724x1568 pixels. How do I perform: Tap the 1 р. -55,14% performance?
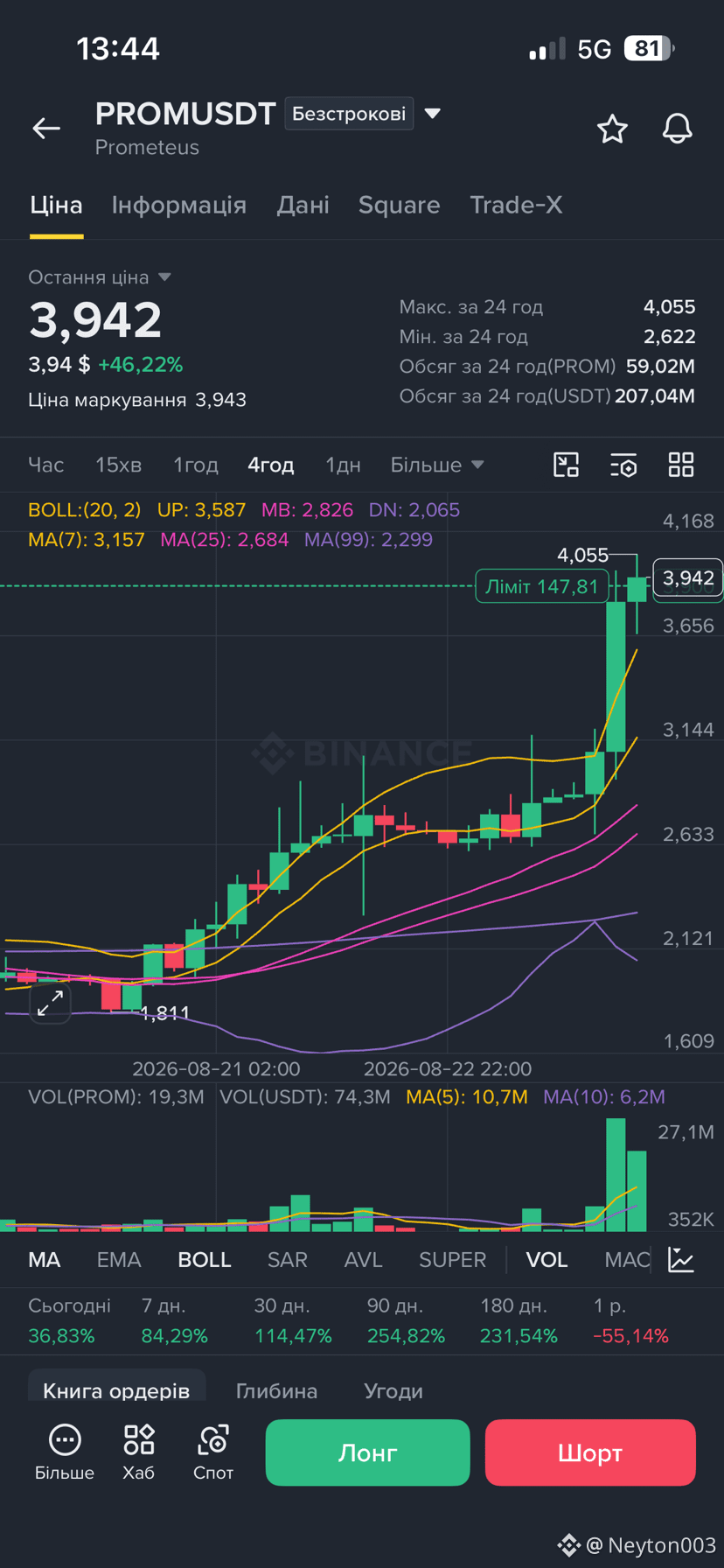tap(631, 1321)
